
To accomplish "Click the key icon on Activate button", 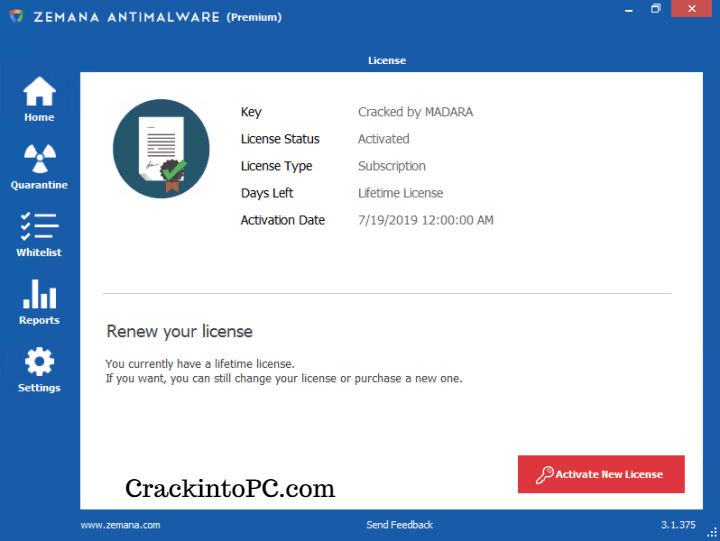I will [545, 474].
